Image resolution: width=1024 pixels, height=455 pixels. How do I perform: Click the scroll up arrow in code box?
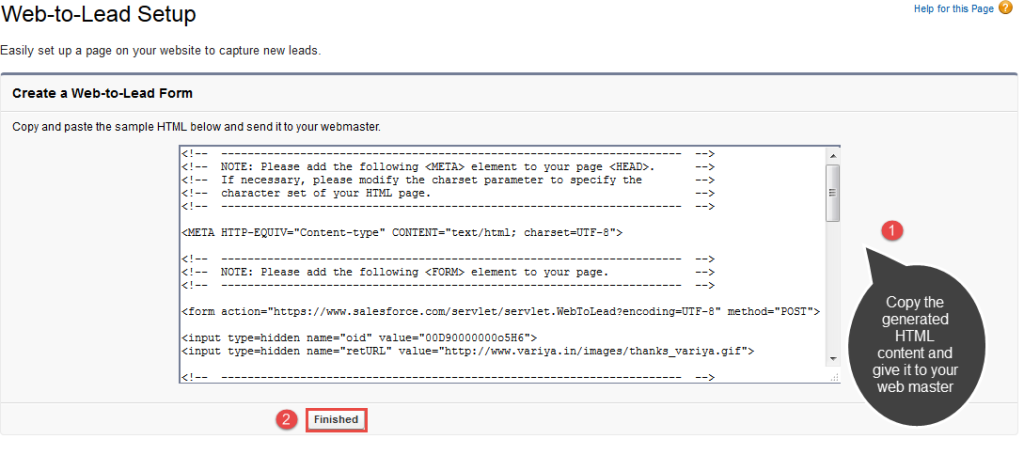[832, 153]
